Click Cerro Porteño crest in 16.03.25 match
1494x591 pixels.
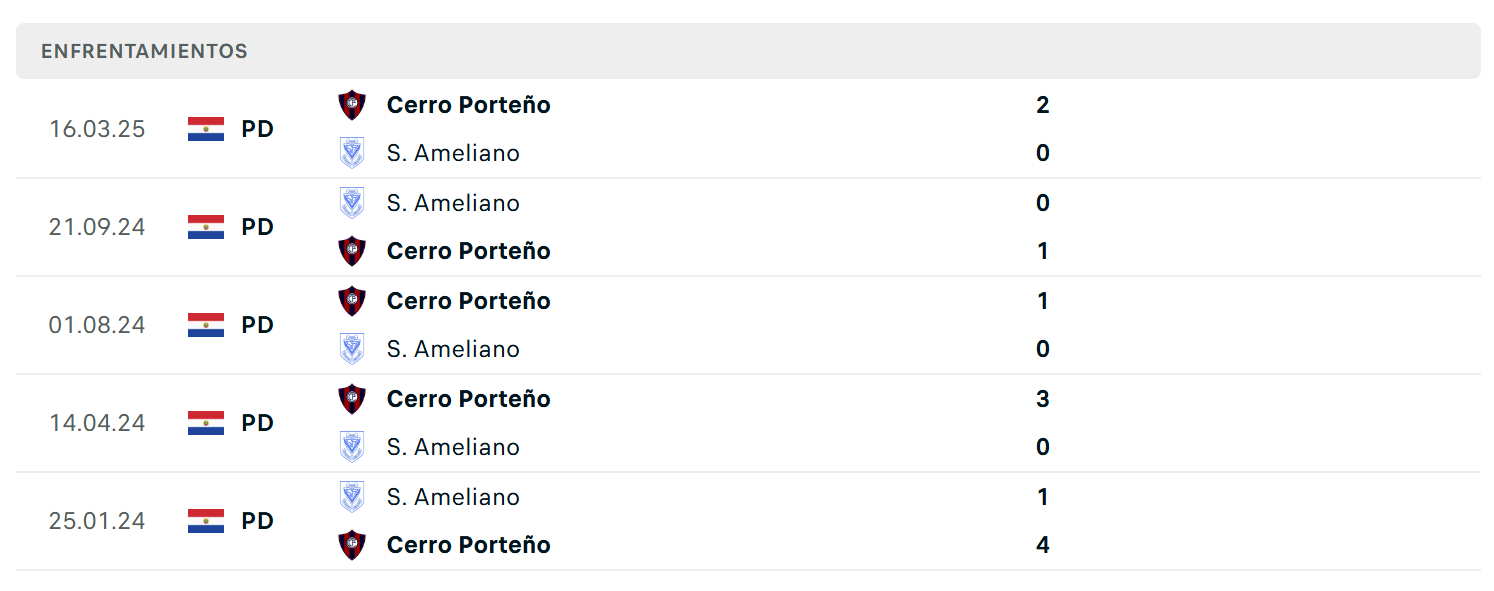click(x=352, y=105)
